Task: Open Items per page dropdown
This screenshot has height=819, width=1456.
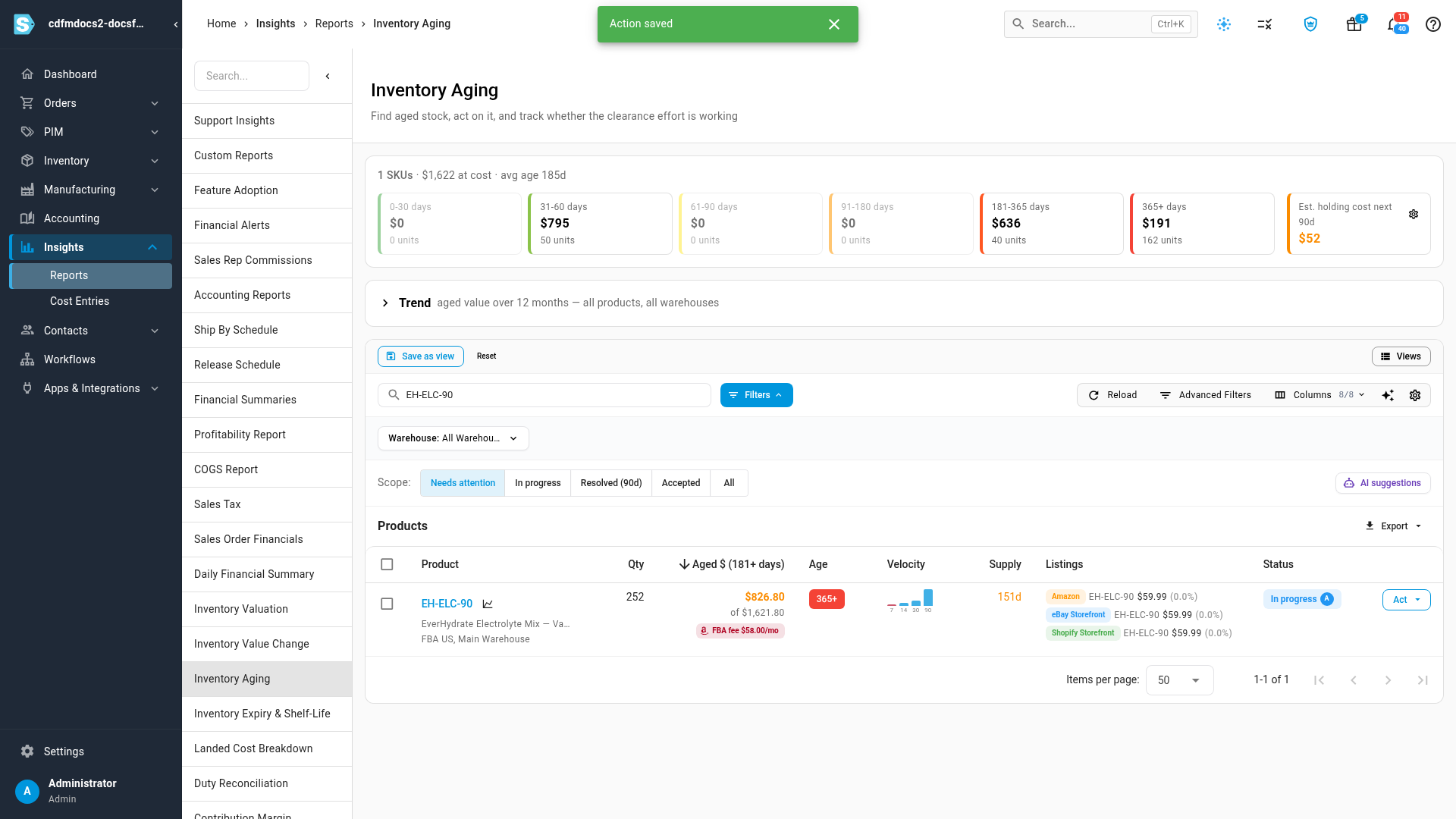Action: pos(1179,680)
